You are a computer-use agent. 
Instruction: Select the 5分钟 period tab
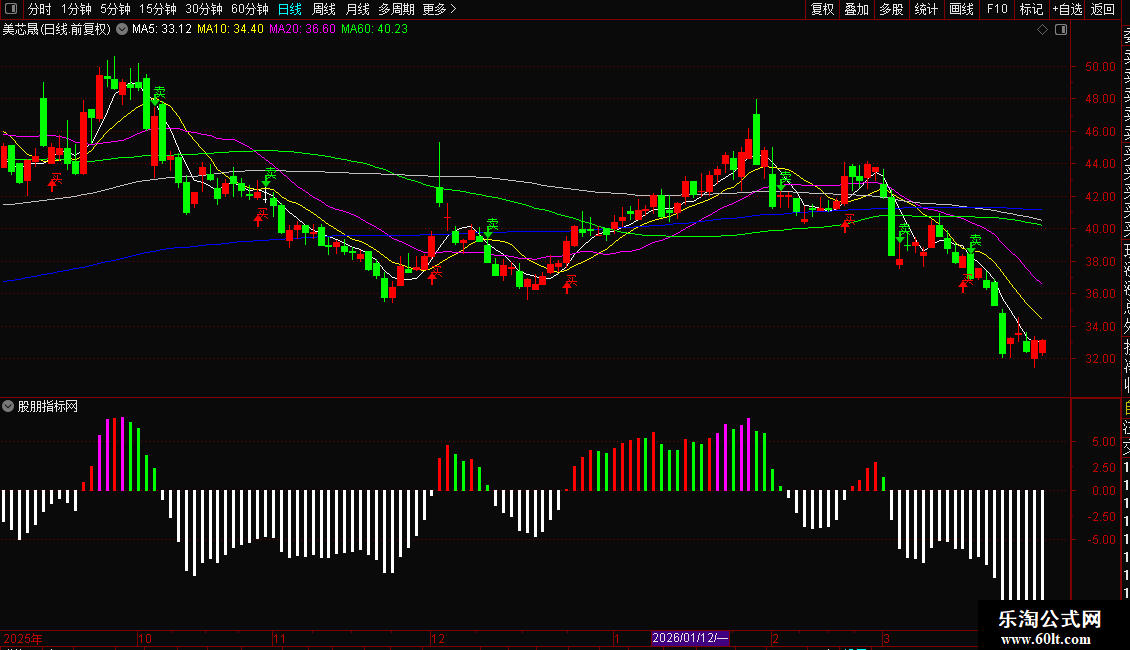point(115,9)
